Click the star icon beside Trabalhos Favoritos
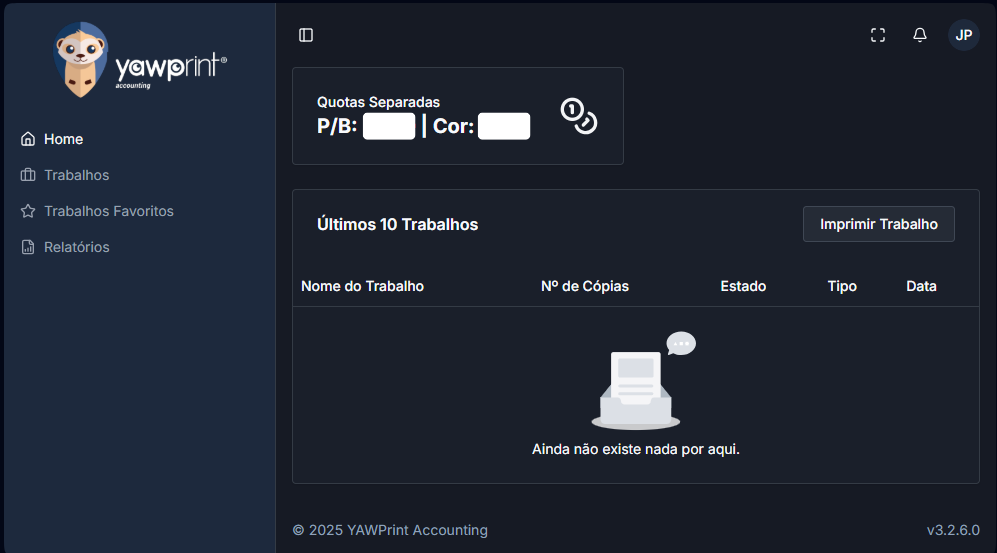The height and width of the screenshot is (553, 997). click(x=28, y=211)
